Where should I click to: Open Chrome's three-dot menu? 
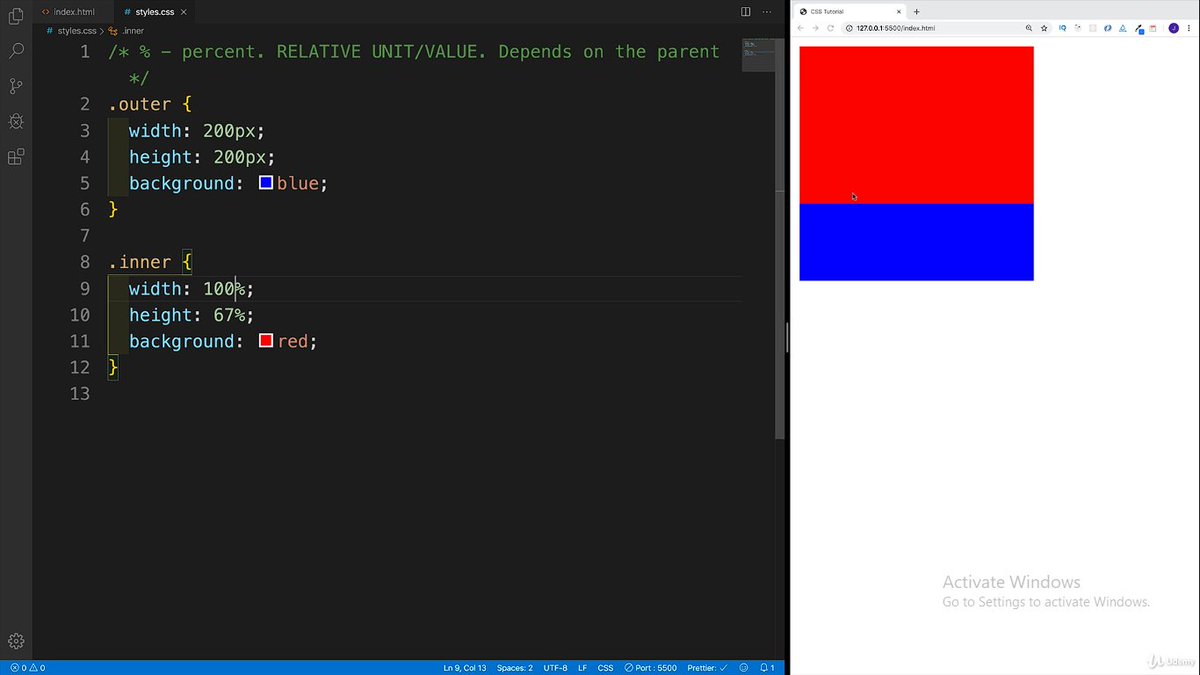(1188, 28)
